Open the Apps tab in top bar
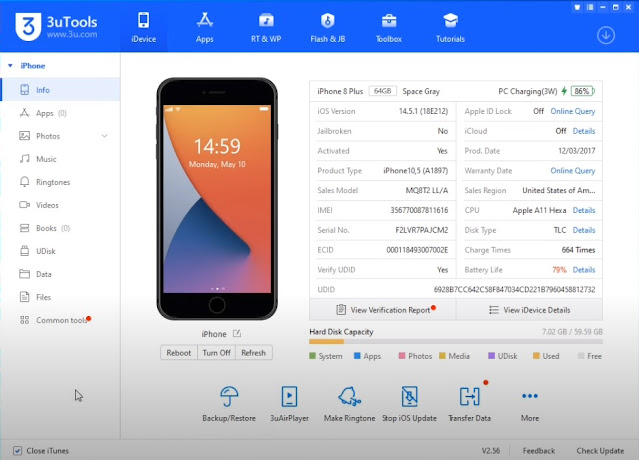 pos(205,28)
